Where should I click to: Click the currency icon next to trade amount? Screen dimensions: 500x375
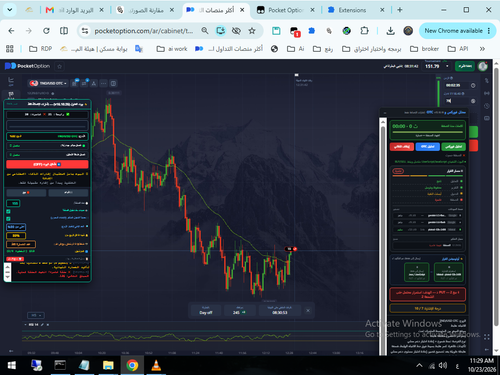(x=473, y=101)
